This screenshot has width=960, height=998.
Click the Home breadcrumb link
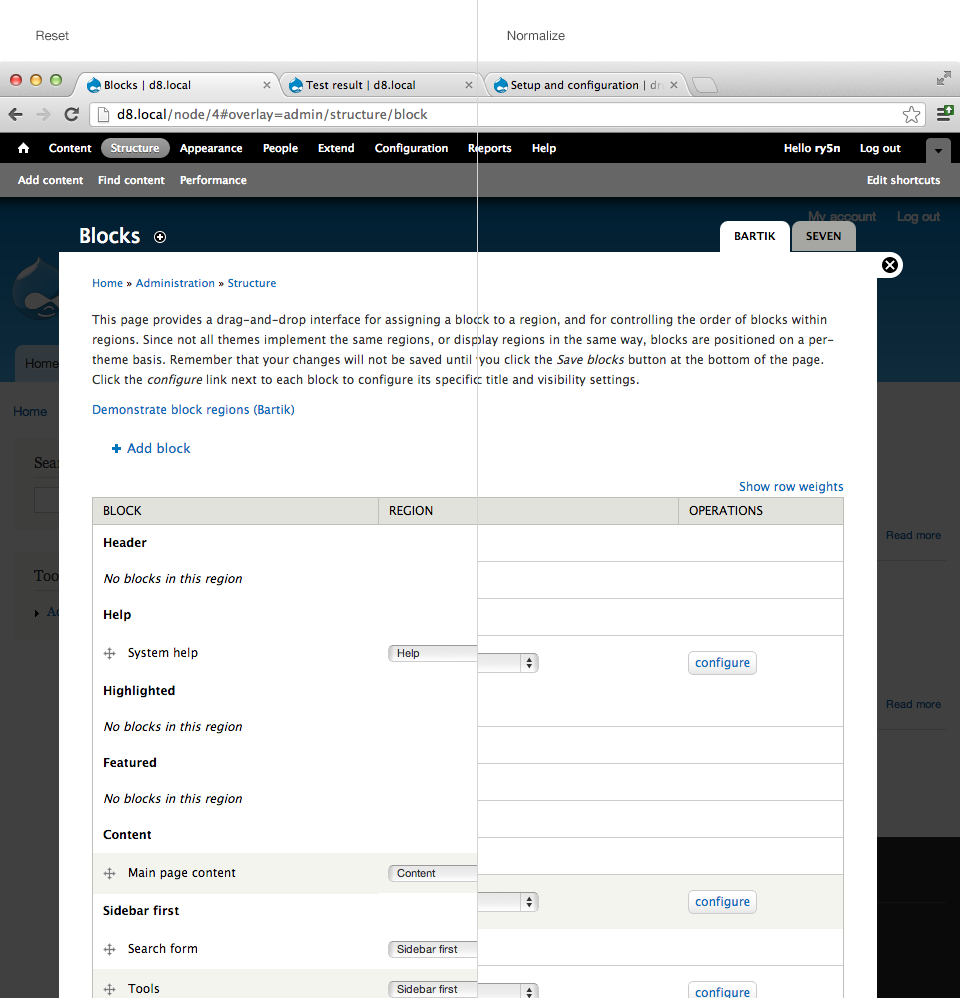(x=107, y=283)
